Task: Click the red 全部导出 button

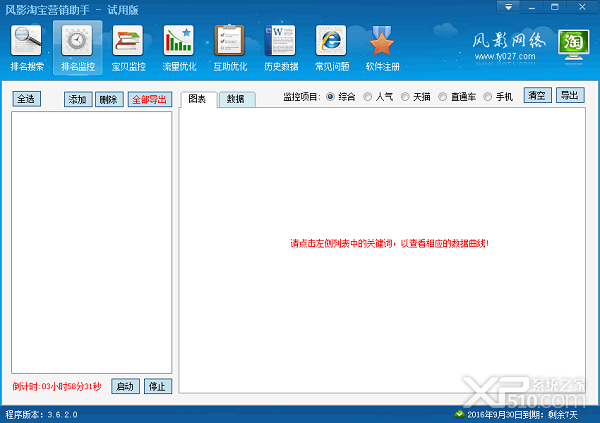Action: (x=150, y=100)
